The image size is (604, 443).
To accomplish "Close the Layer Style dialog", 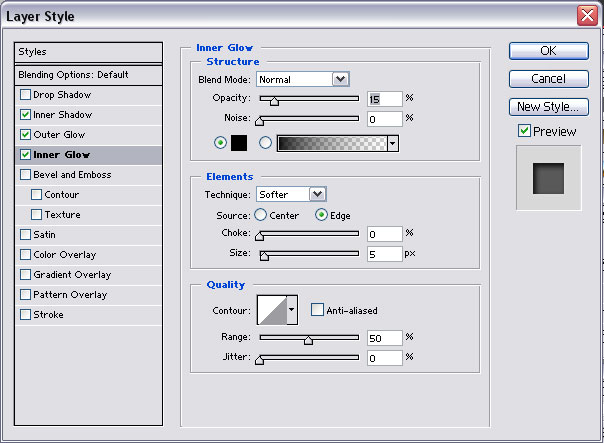I will [587, 16].
